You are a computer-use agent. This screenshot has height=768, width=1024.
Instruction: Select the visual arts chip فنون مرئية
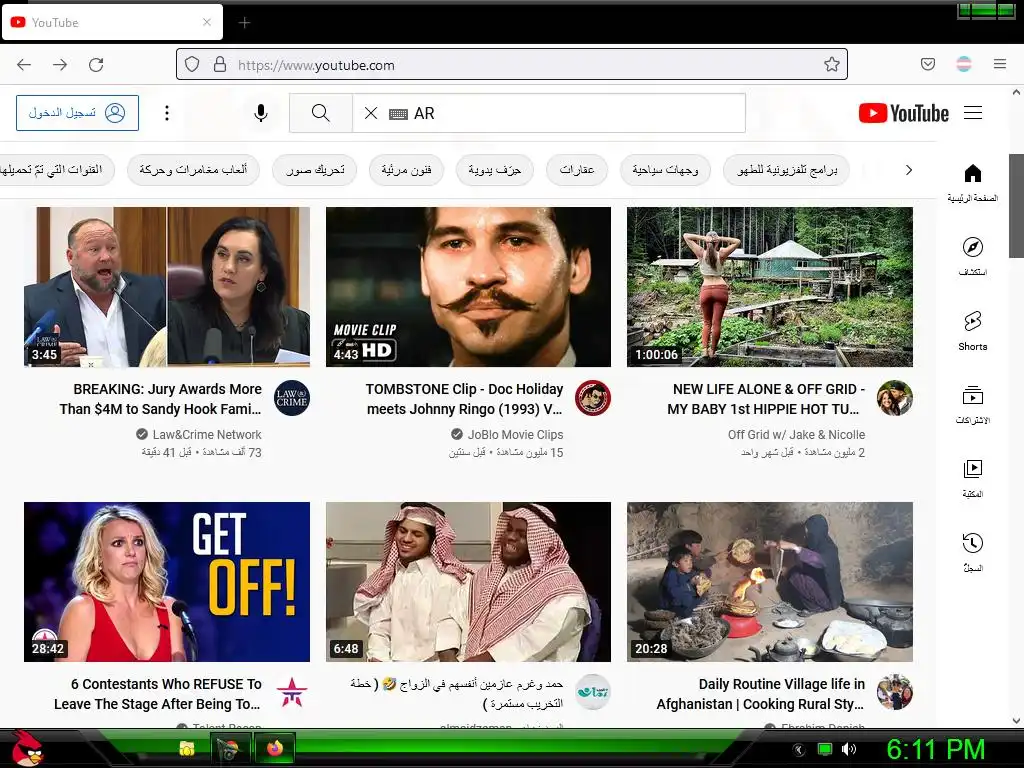pyautogui.click(x=406, y=170)
